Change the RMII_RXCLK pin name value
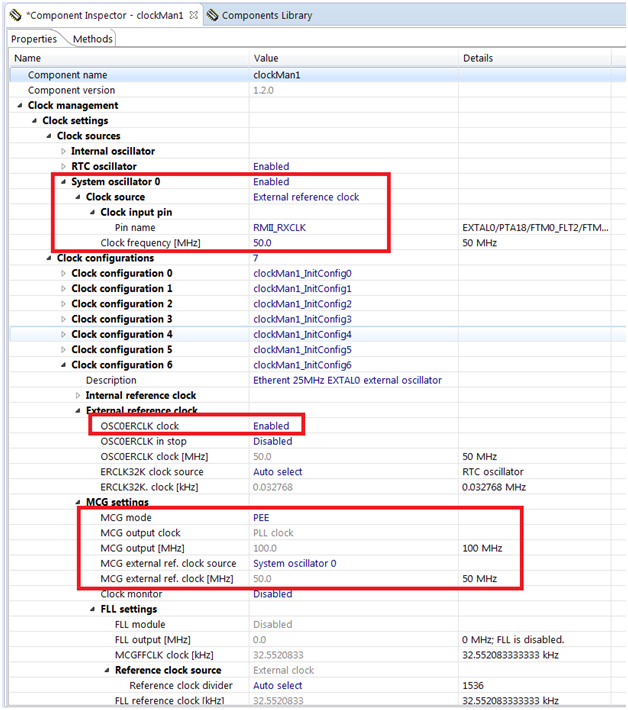The width and height of the screenshot is (628, 710). pos(279,228)
